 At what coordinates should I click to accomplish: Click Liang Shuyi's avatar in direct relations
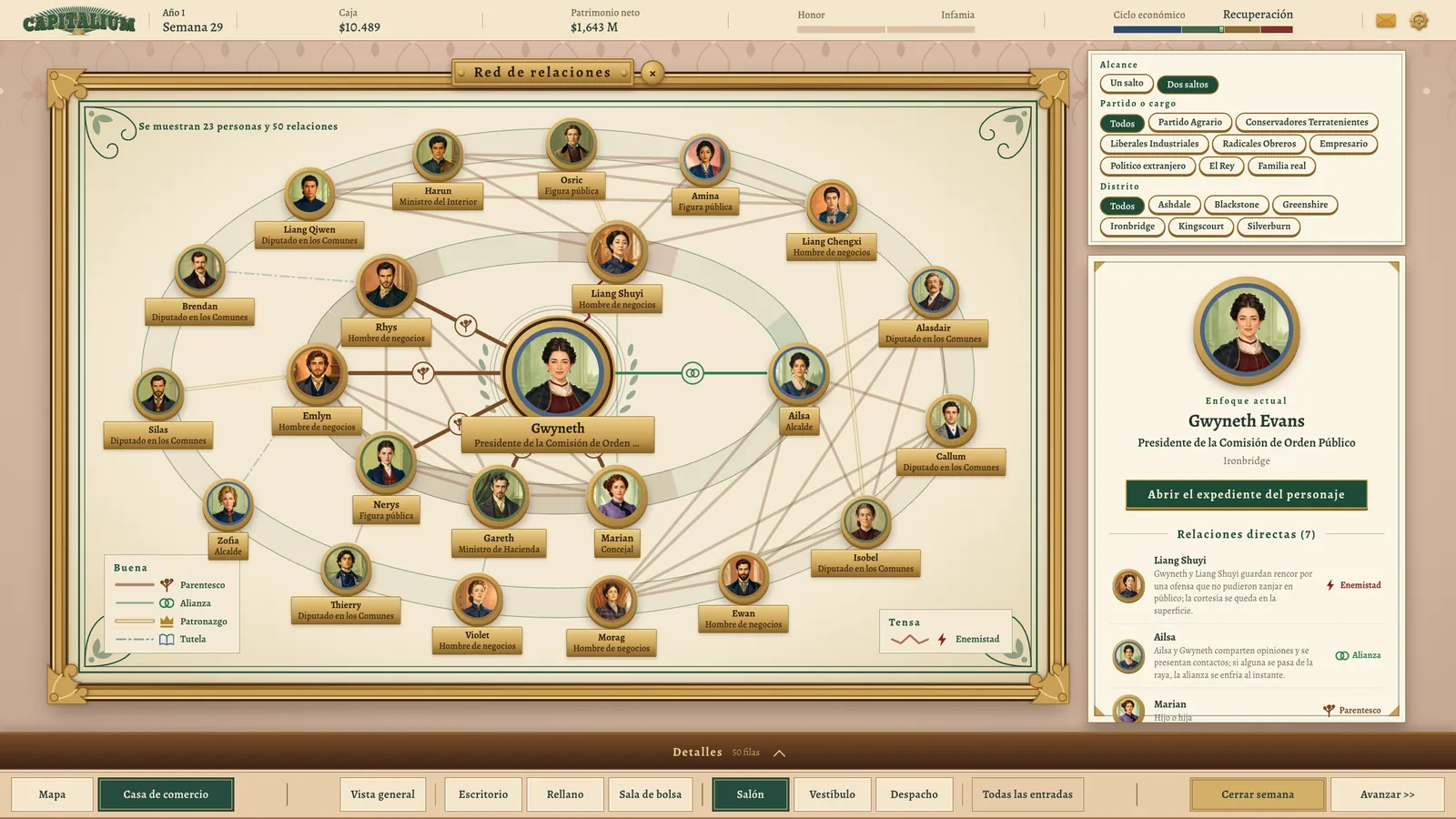pos(1129,586)
